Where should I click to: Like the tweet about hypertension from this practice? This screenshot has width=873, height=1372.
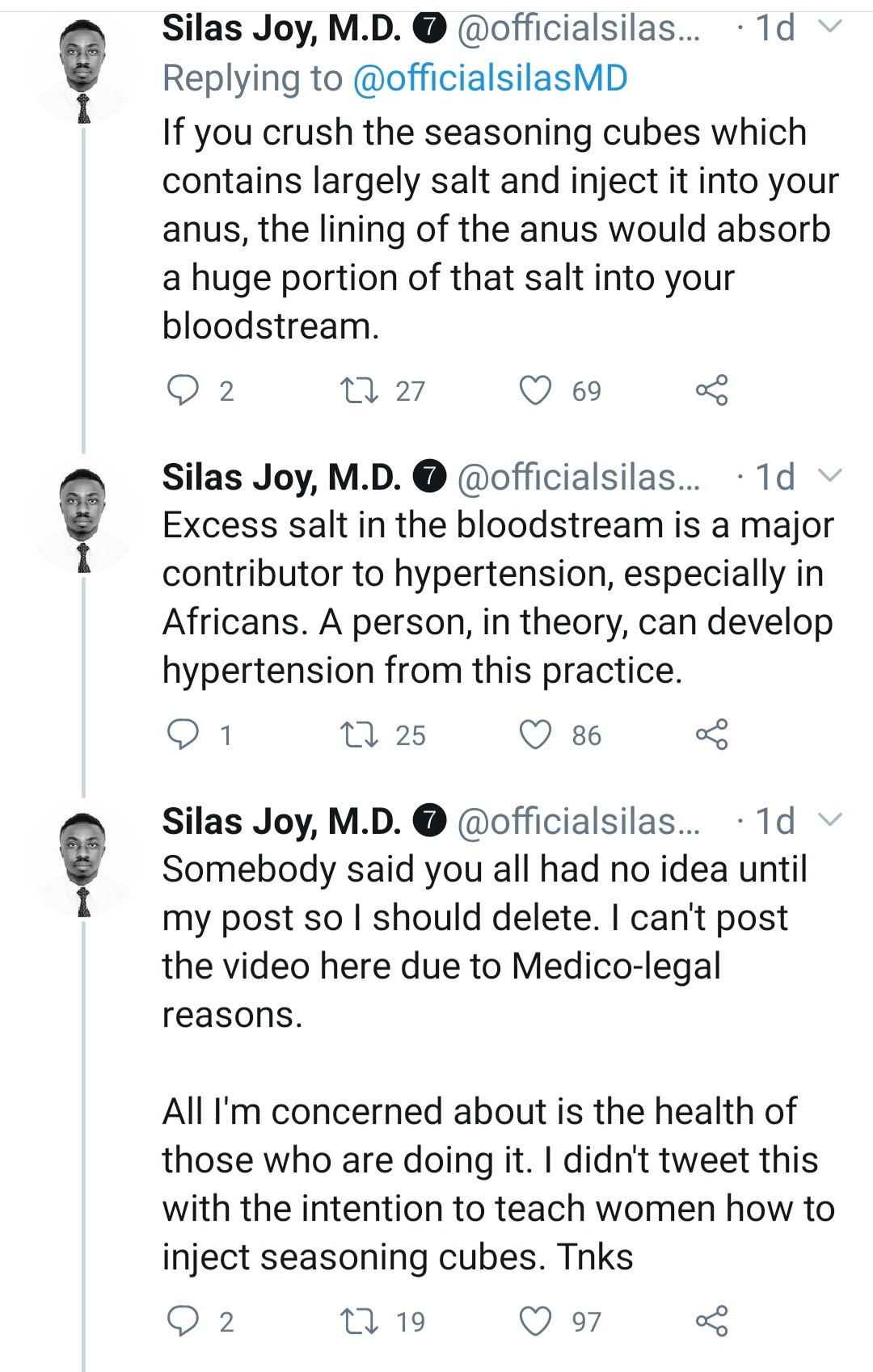coord(535,734)
